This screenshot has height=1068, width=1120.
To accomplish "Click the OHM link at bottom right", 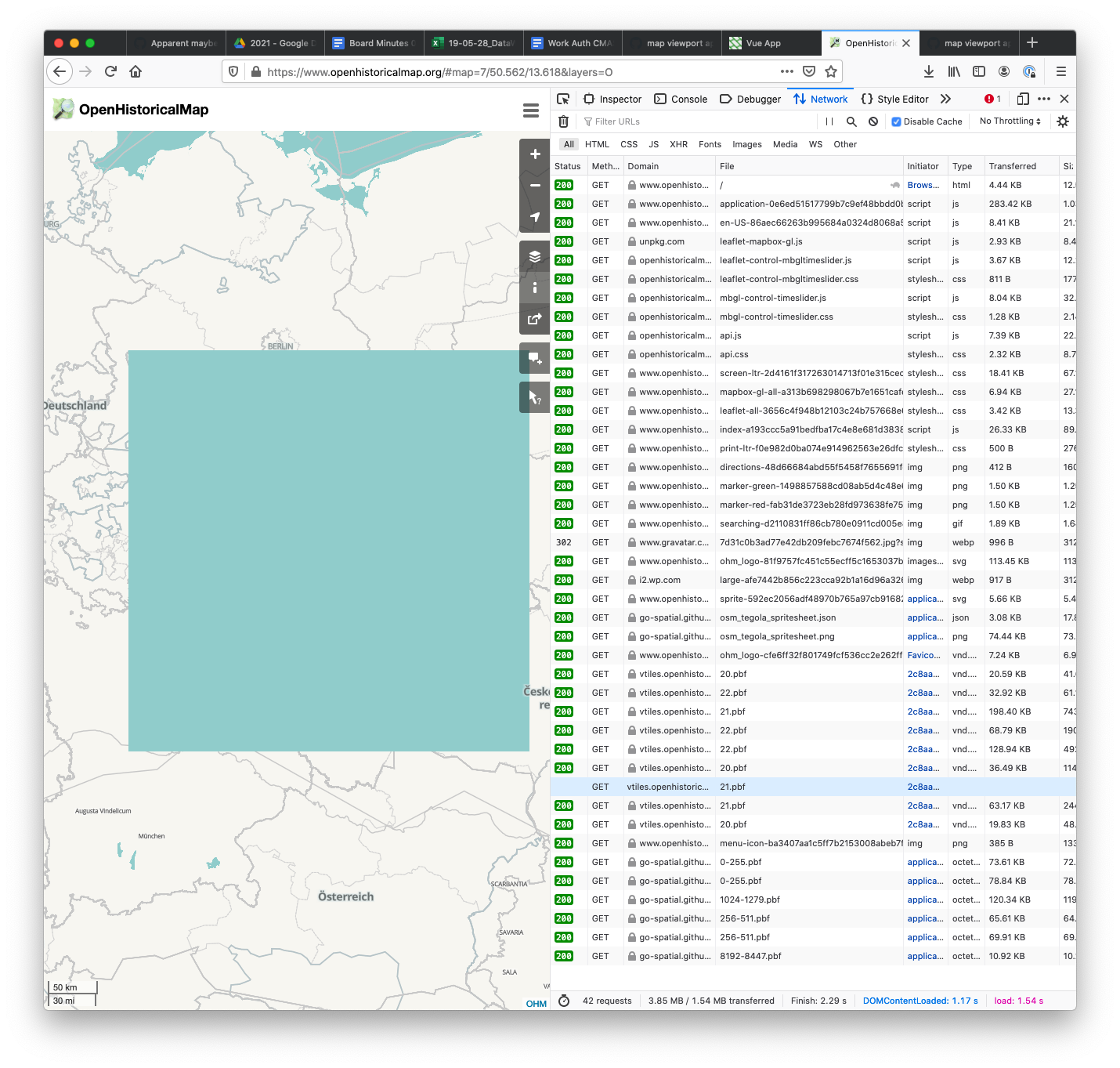I will pyautogui.click(x=536, y=1004).
